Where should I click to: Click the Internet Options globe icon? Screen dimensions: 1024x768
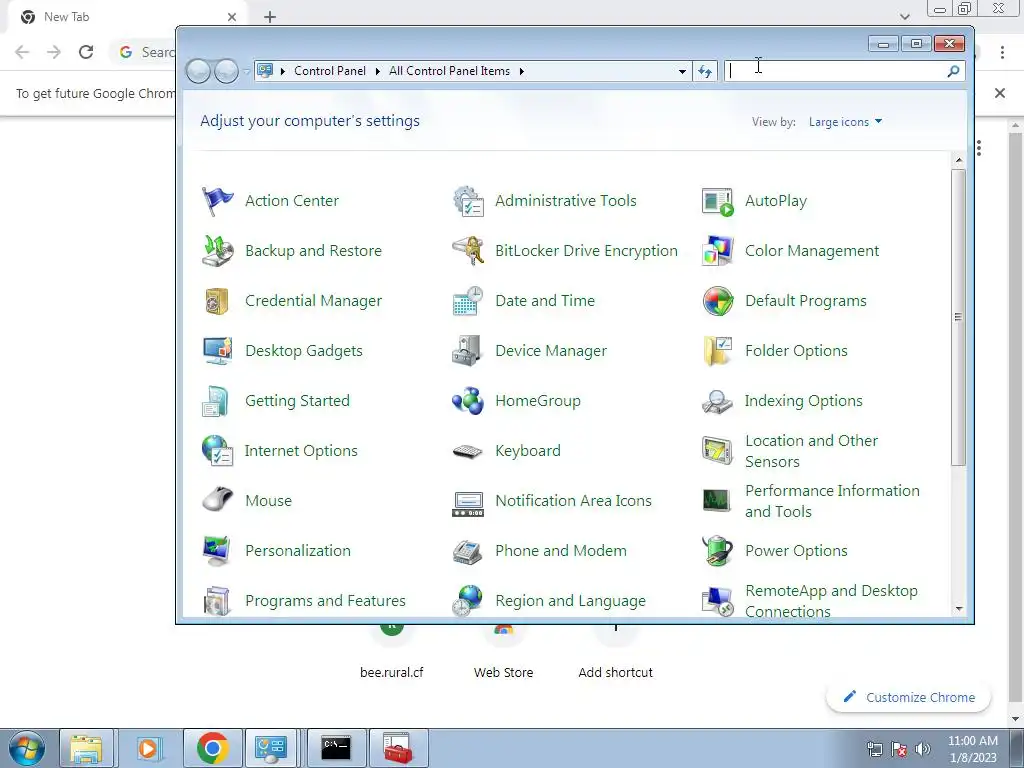click(217, 451)
